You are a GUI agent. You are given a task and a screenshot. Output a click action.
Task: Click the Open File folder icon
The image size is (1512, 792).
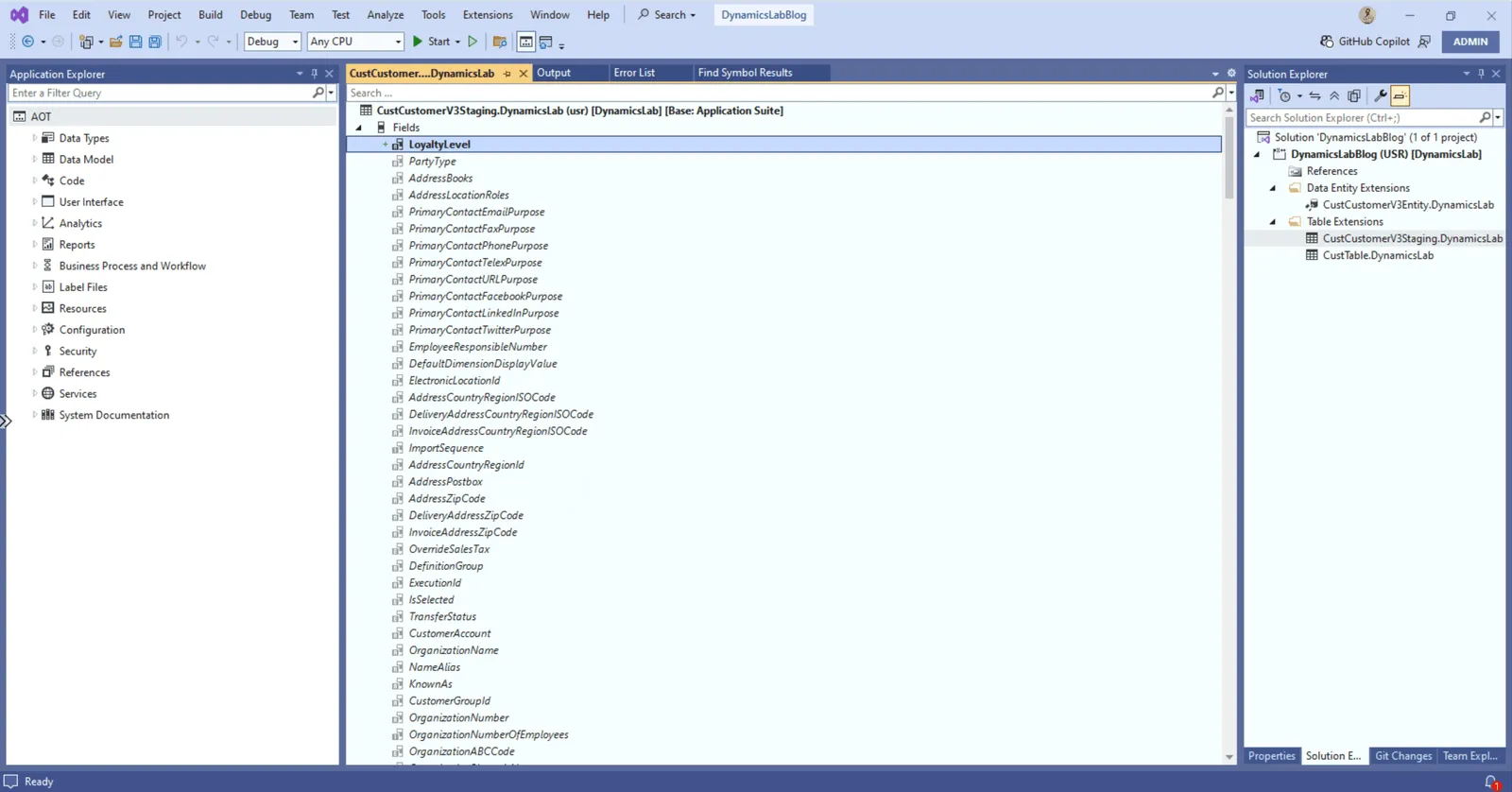coord(116,42)
